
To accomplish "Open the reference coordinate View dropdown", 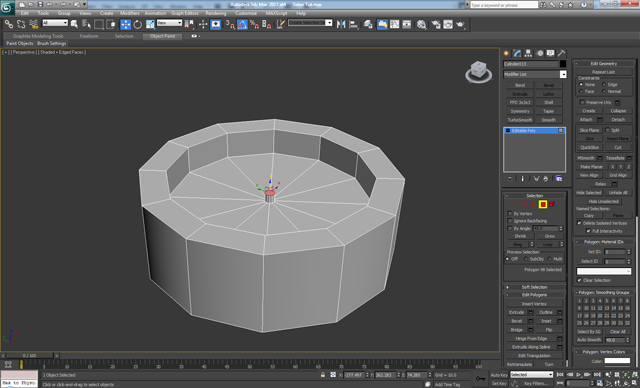I will click(169, 23).
